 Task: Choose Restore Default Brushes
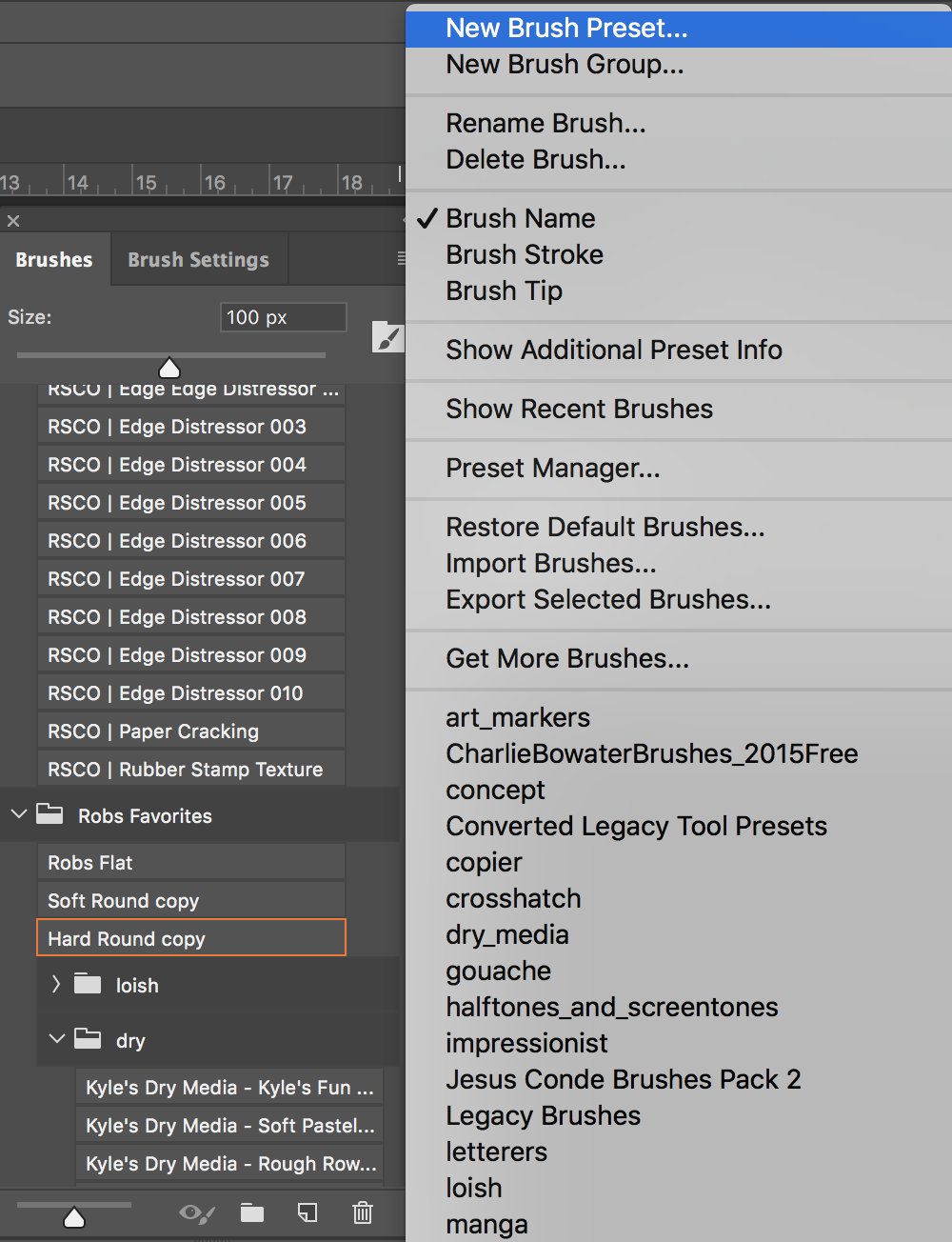tap(679, 528)
